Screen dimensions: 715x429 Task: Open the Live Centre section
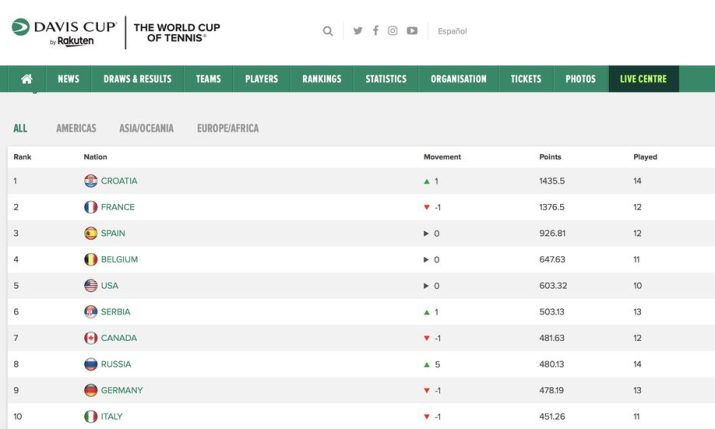tap(643, 79)
